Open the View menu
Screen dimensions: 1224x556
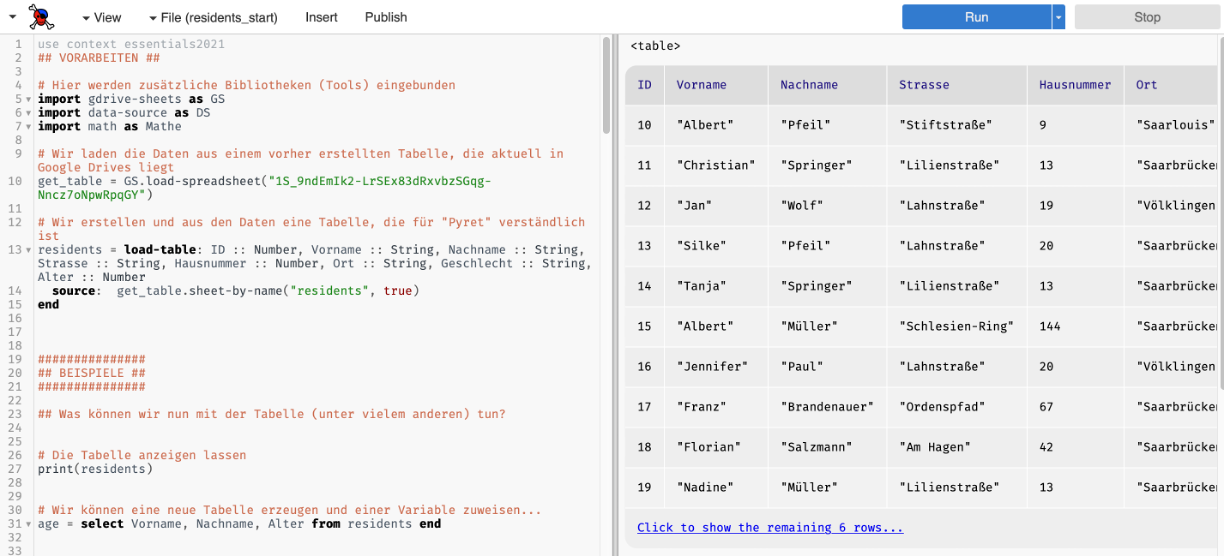click(x=101, y=17)
